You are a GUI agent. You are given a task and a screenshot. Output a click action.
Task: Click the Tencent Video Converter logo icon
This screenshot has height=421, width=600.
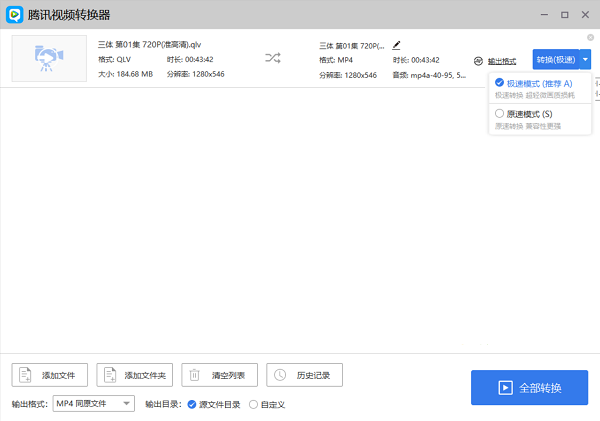[x=15, y=15]
